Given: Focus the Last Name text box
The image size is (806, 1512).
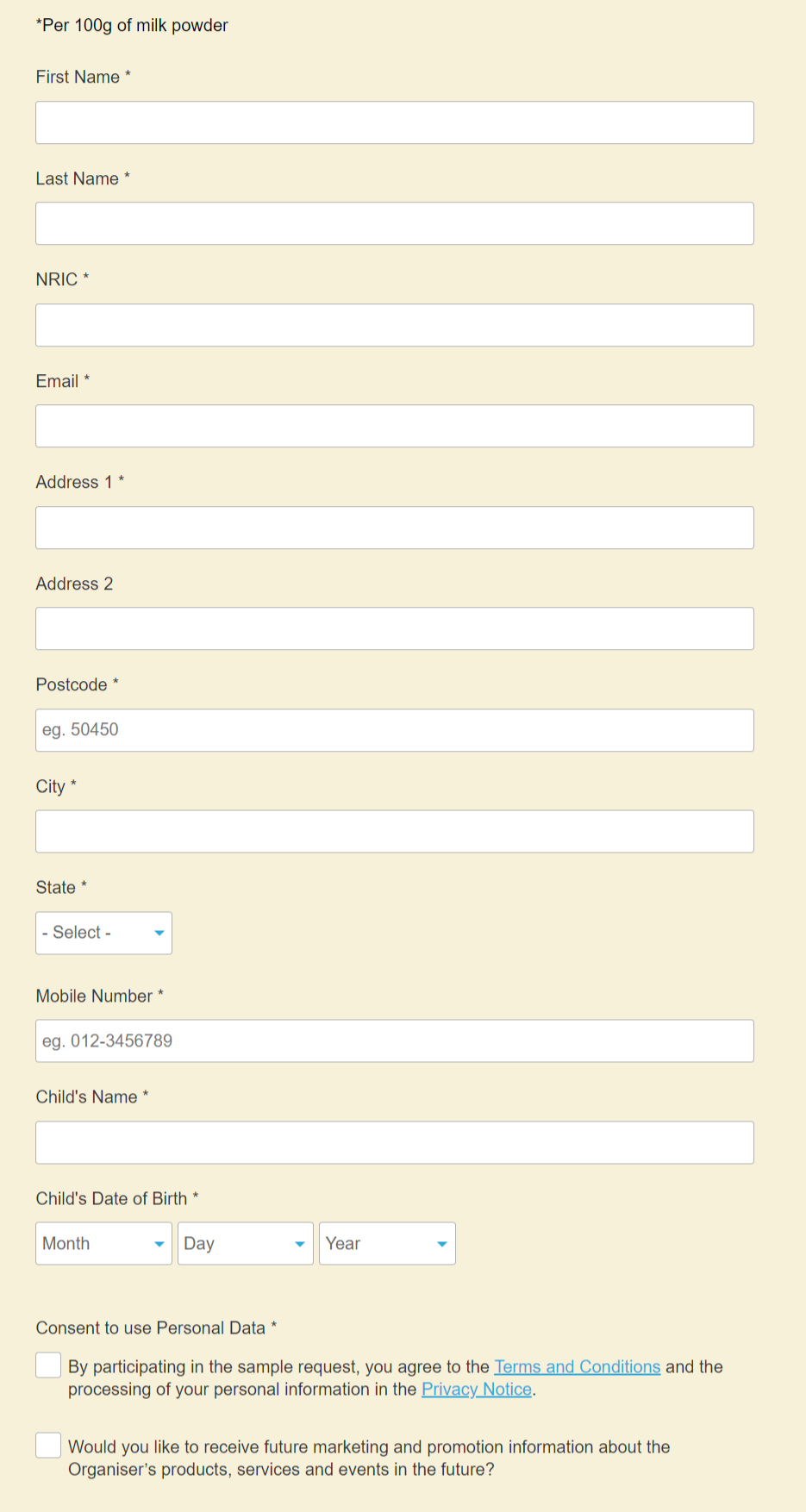Looking at the screenshot, I should tap(394, 223).
